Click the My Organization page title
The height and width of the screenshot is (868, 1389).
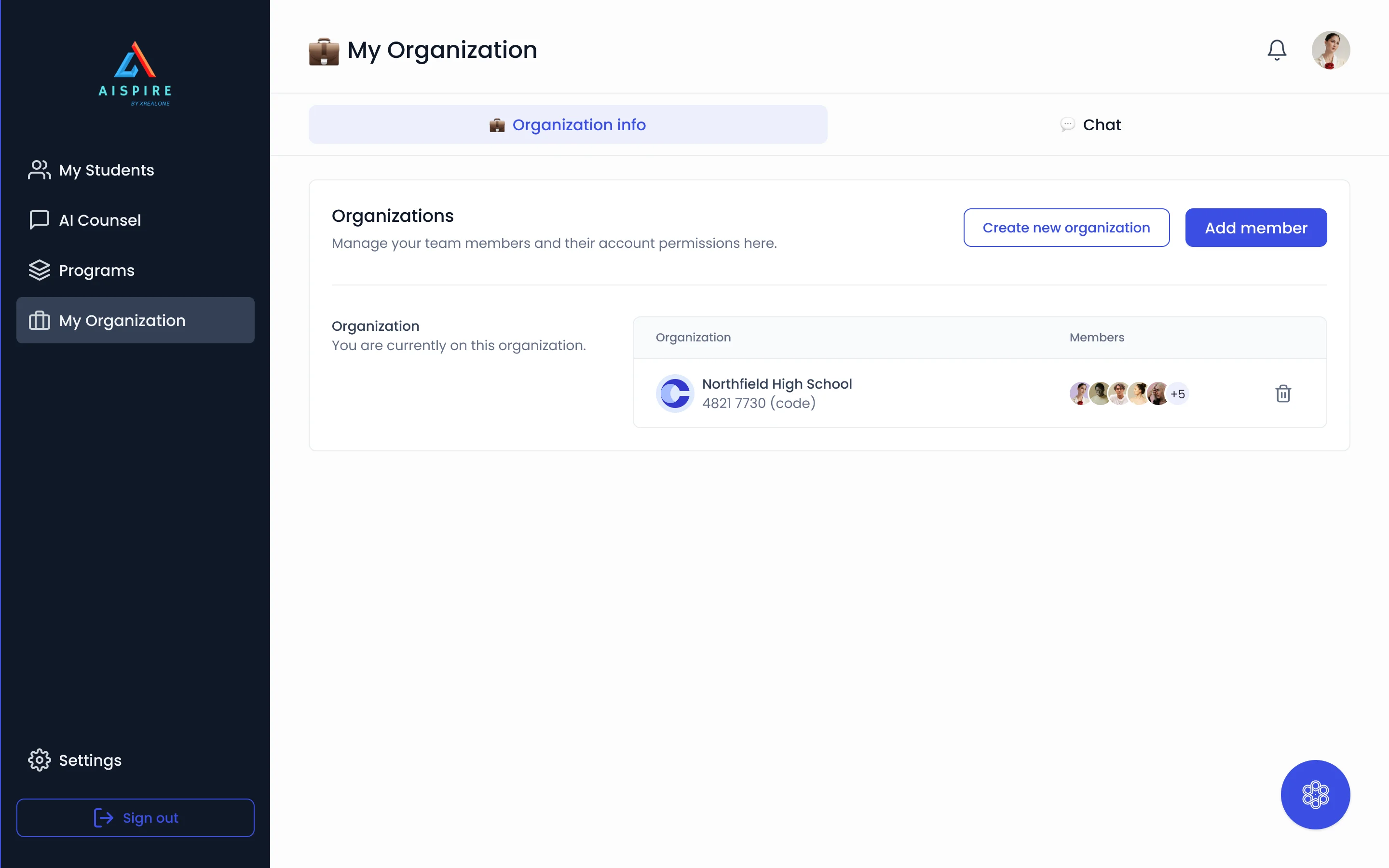click(442, 51)
